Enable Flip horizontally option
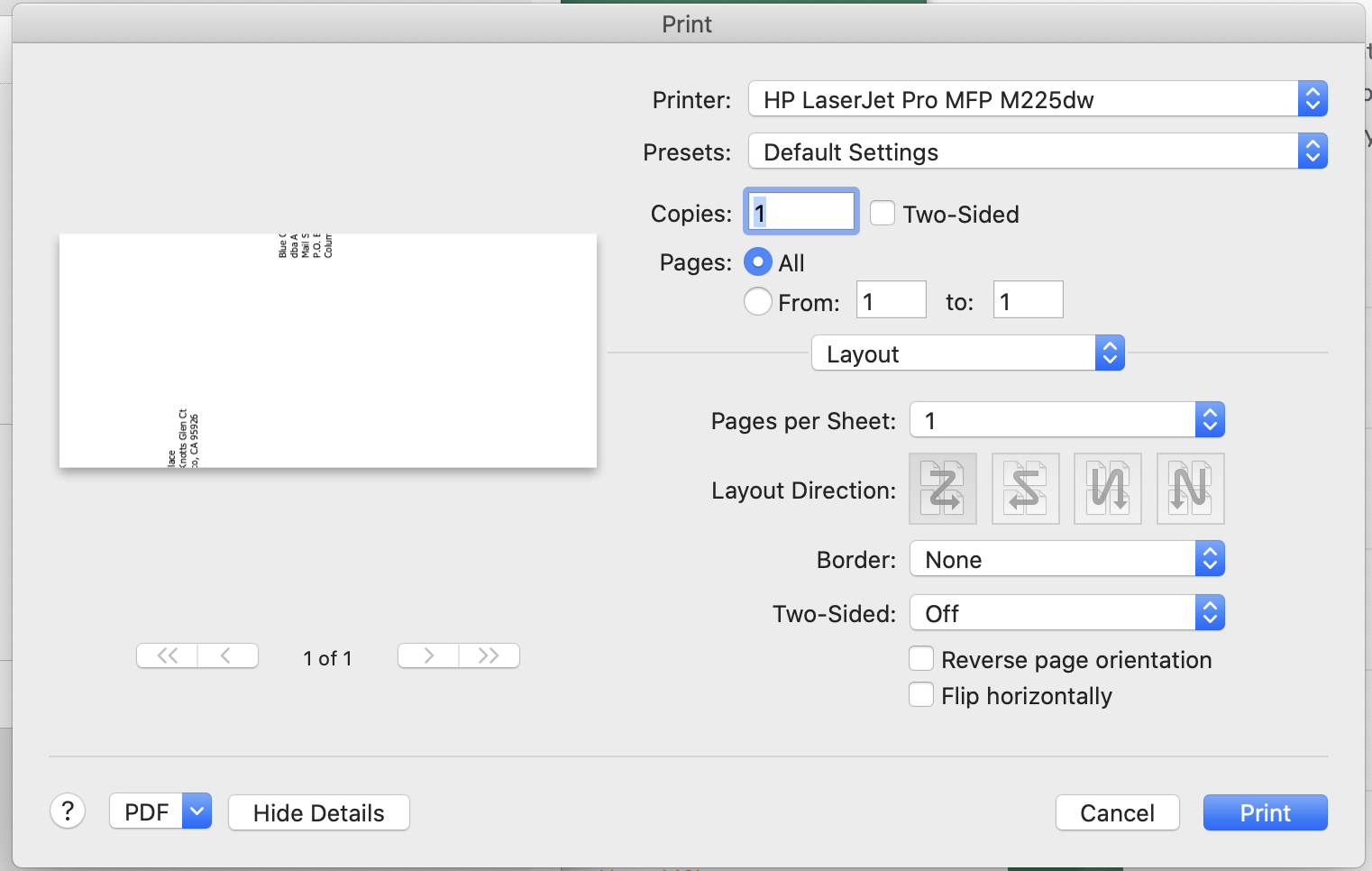The width and height of the screenshot is (1372, 871). [x=921, y=695]
